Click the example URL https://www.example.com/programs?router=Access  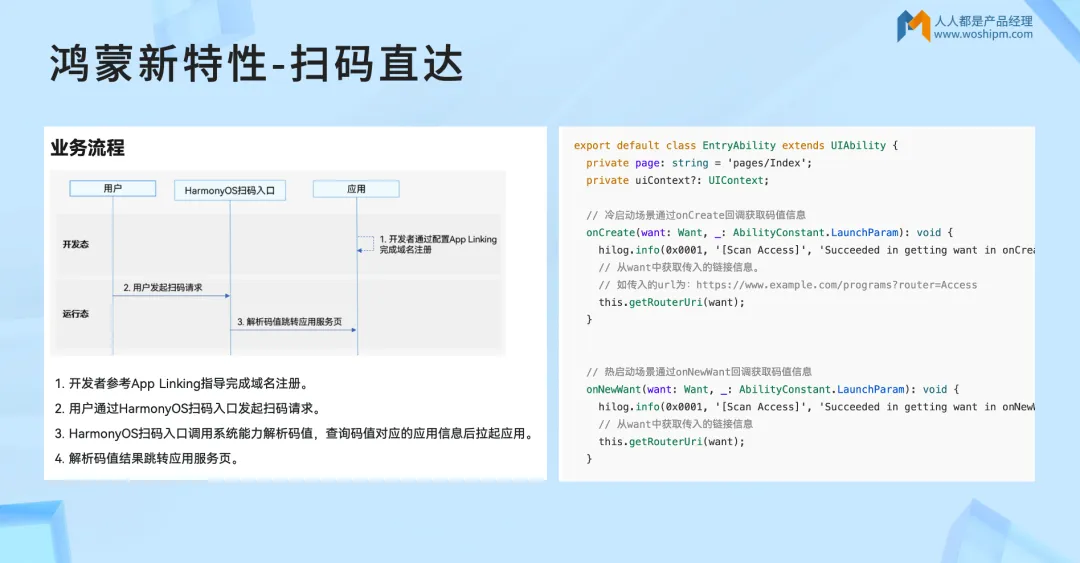[x=836, y=285]
